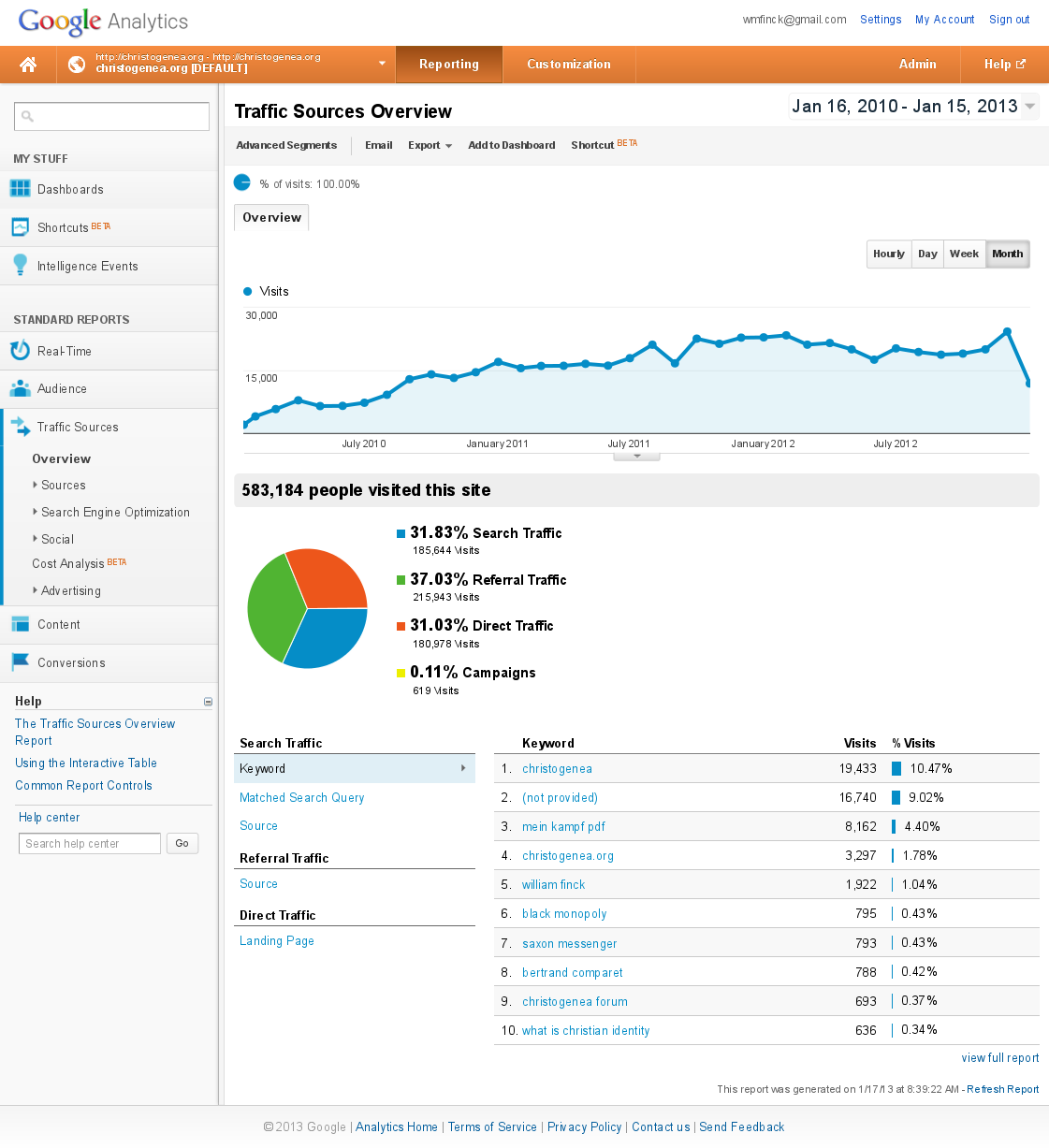Switch graph to Day view
Image resolution: width=1049 pixels, height=1148 pixels.
[x=927, y=254]
